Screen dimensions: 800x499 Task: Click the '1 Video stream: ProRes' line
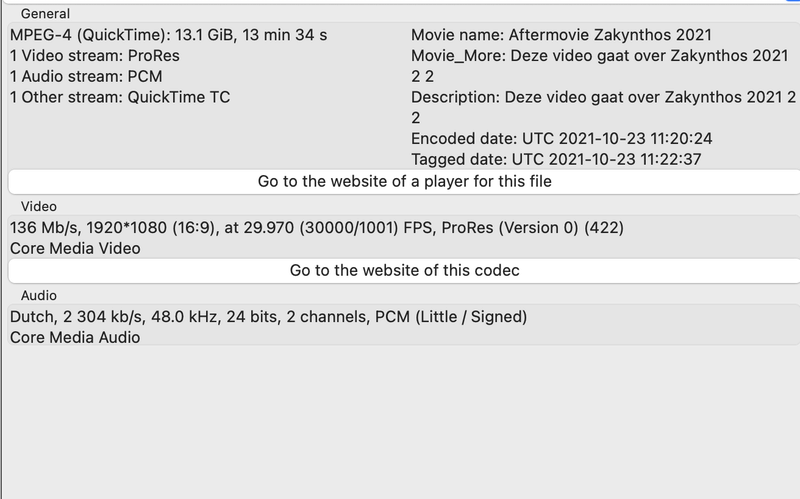coord(95,56)
